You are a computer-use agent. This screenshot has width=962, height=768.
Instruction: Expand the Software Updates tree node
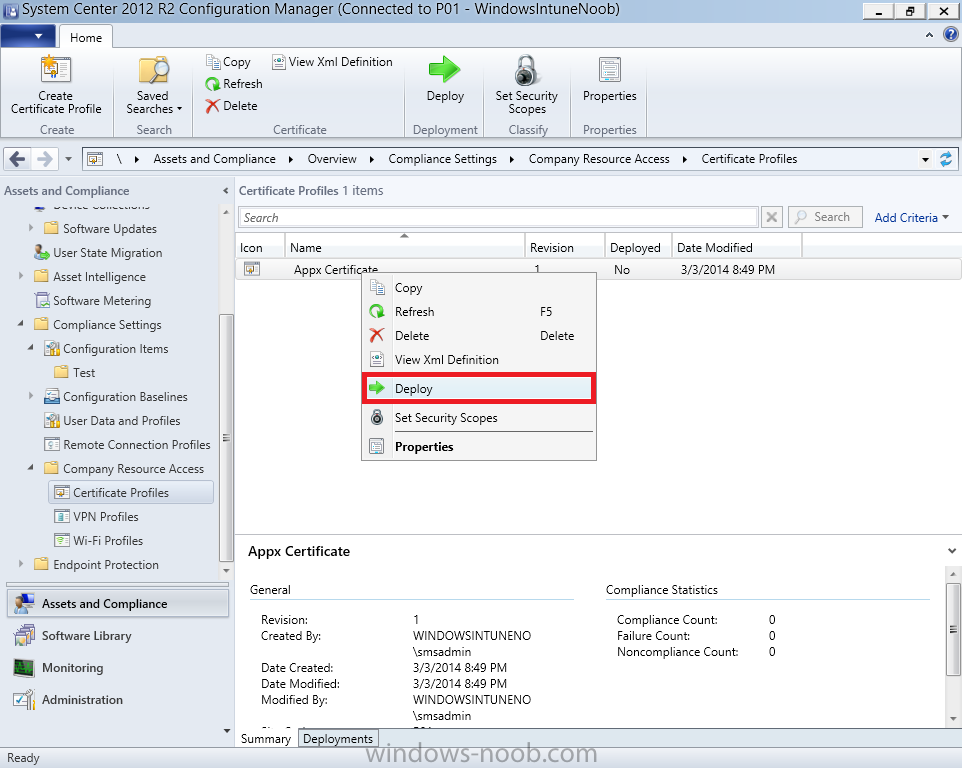point(31,228)
